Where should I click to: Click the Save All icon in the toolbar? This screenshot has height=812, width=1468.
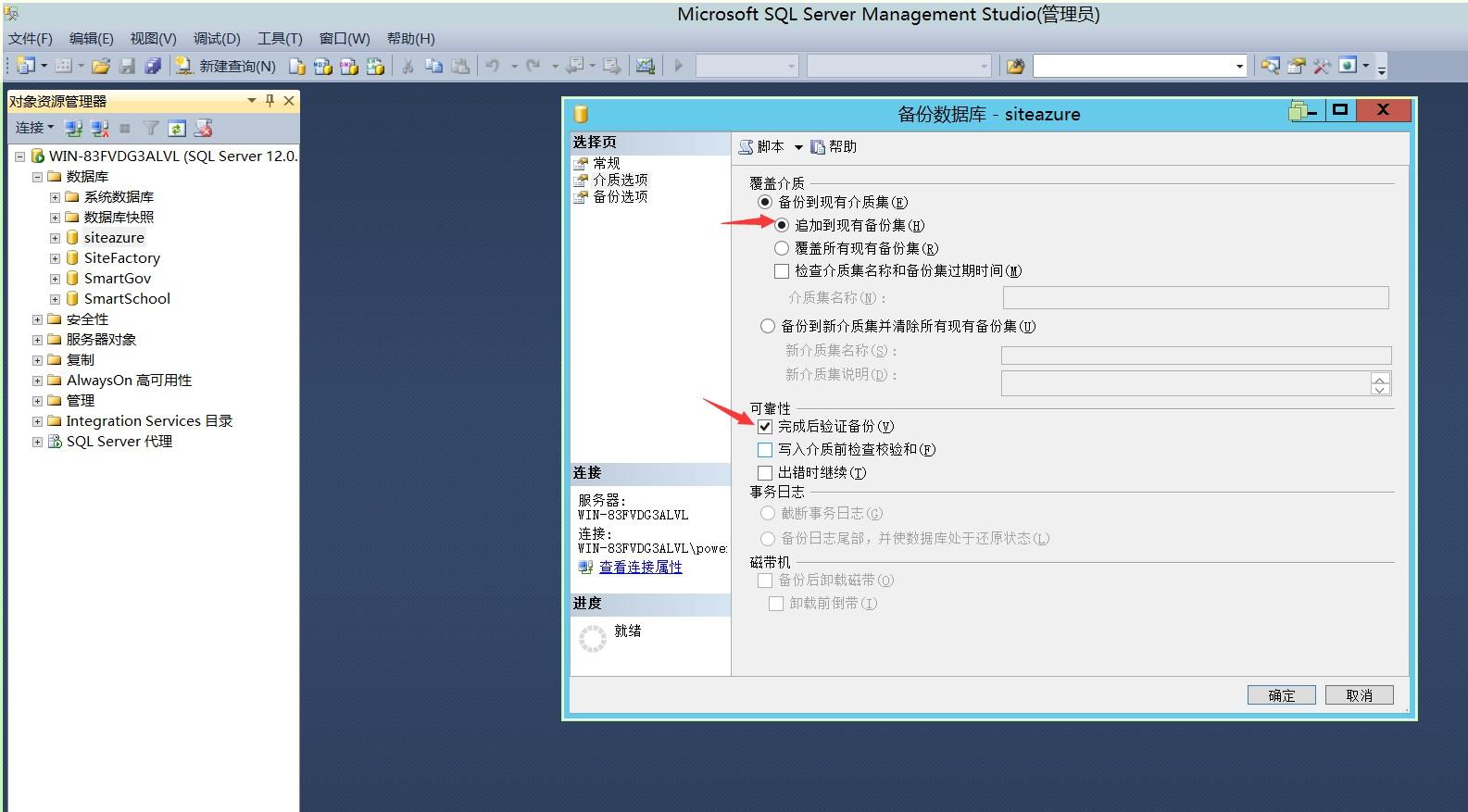coord(153,66)
